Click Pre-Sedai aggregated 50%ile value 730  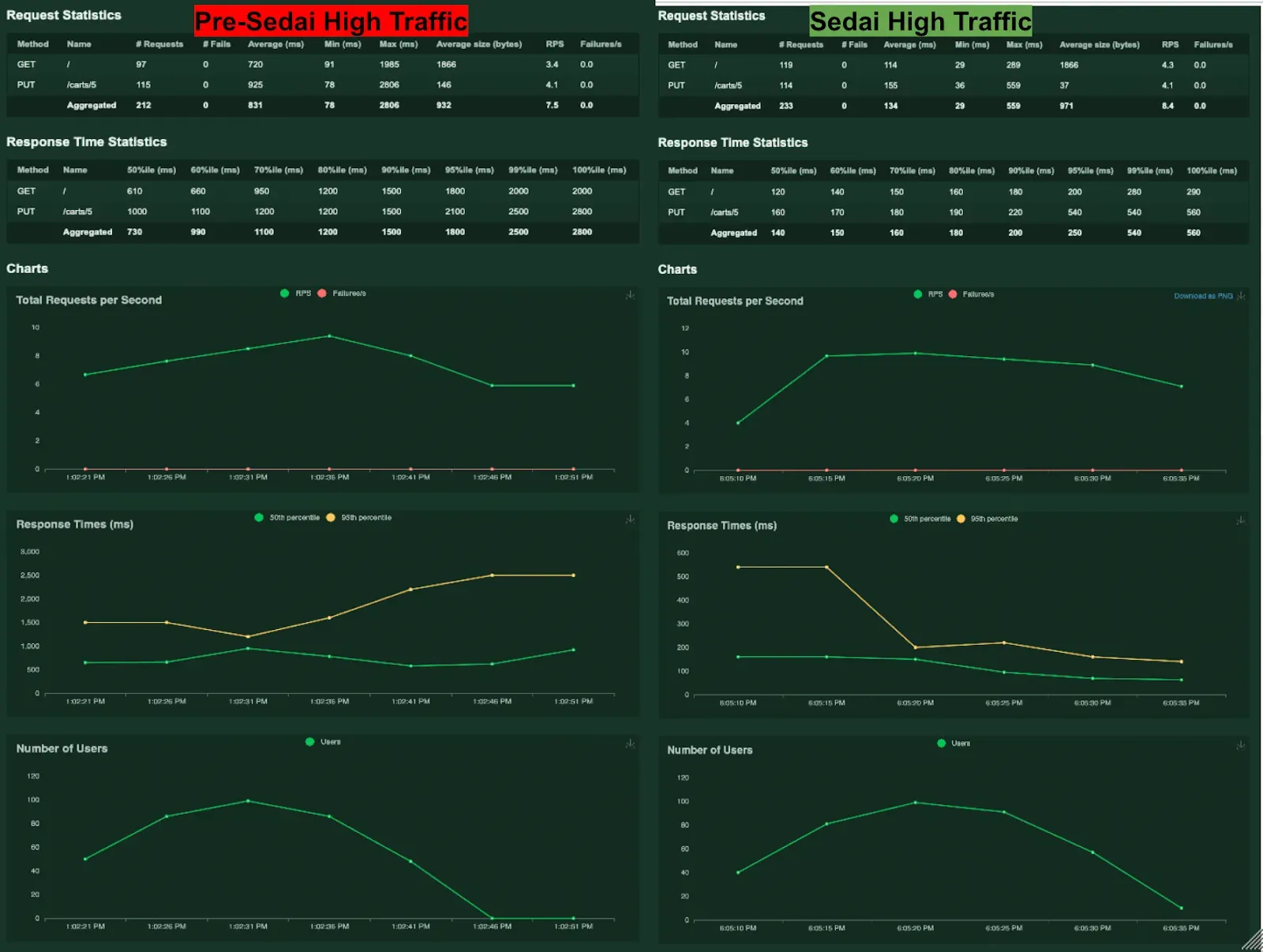135,232
